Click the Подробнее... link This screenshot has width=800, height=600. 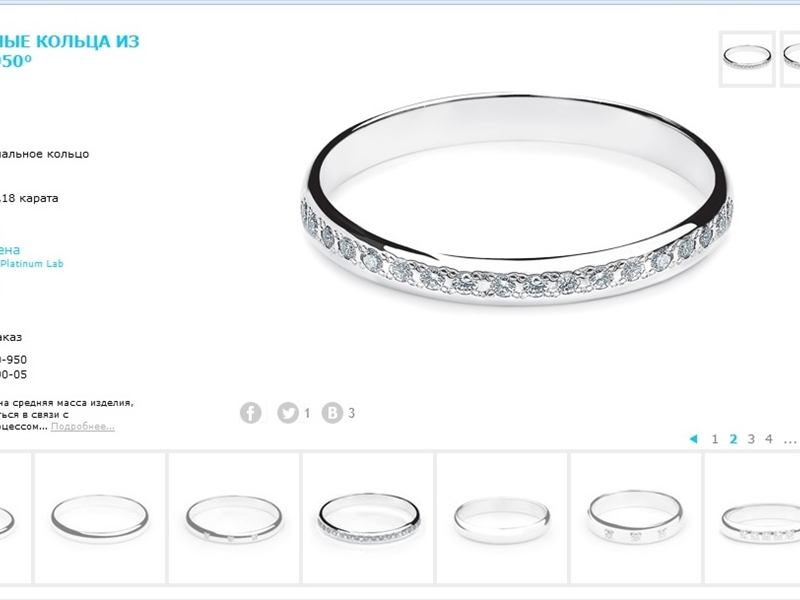tap(83, 427)
